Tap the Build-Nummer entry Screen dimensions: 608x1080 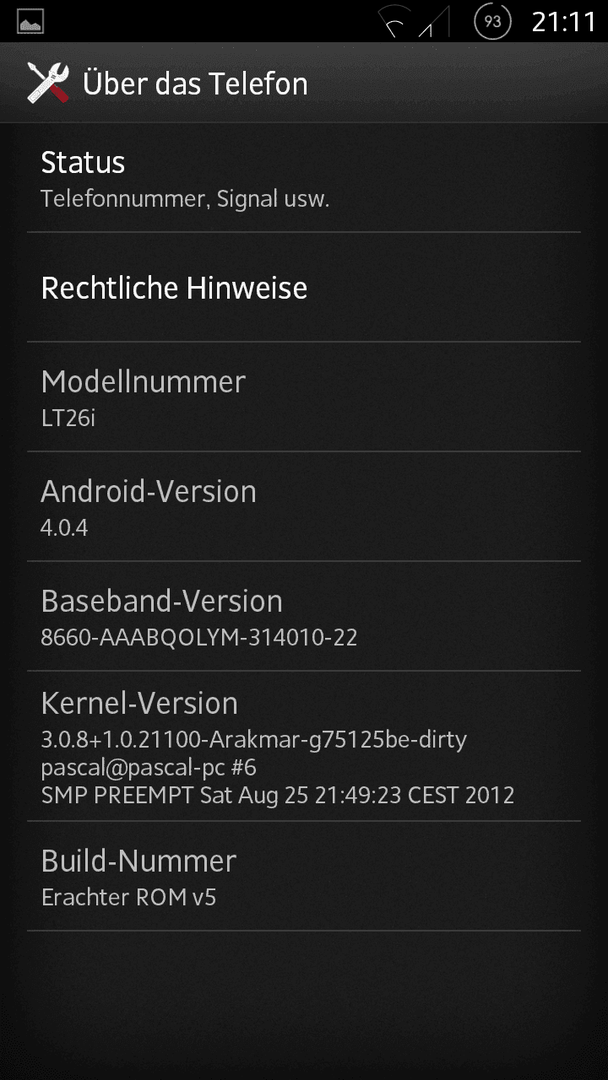coord(304,876)
